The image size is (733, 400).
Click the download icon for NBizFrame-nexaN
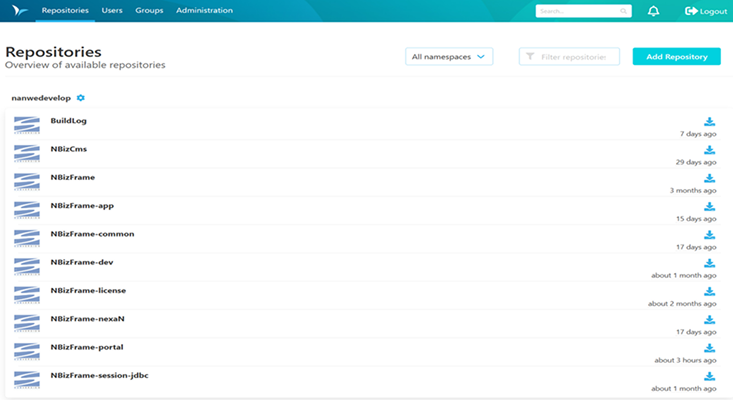click(x=710, y=320)
